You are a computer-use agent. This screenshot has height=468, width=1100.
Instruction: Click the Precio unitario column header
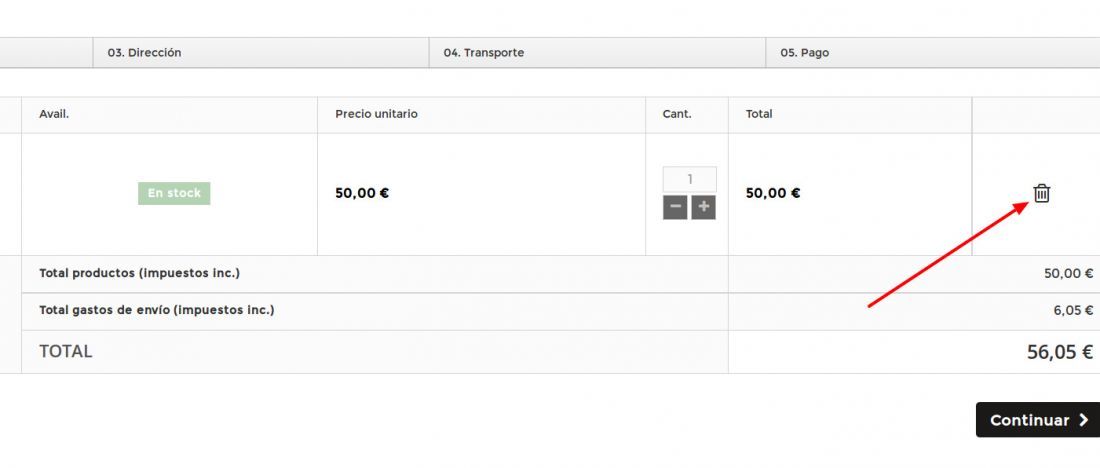pyautogui.click(x=376, y=114)
